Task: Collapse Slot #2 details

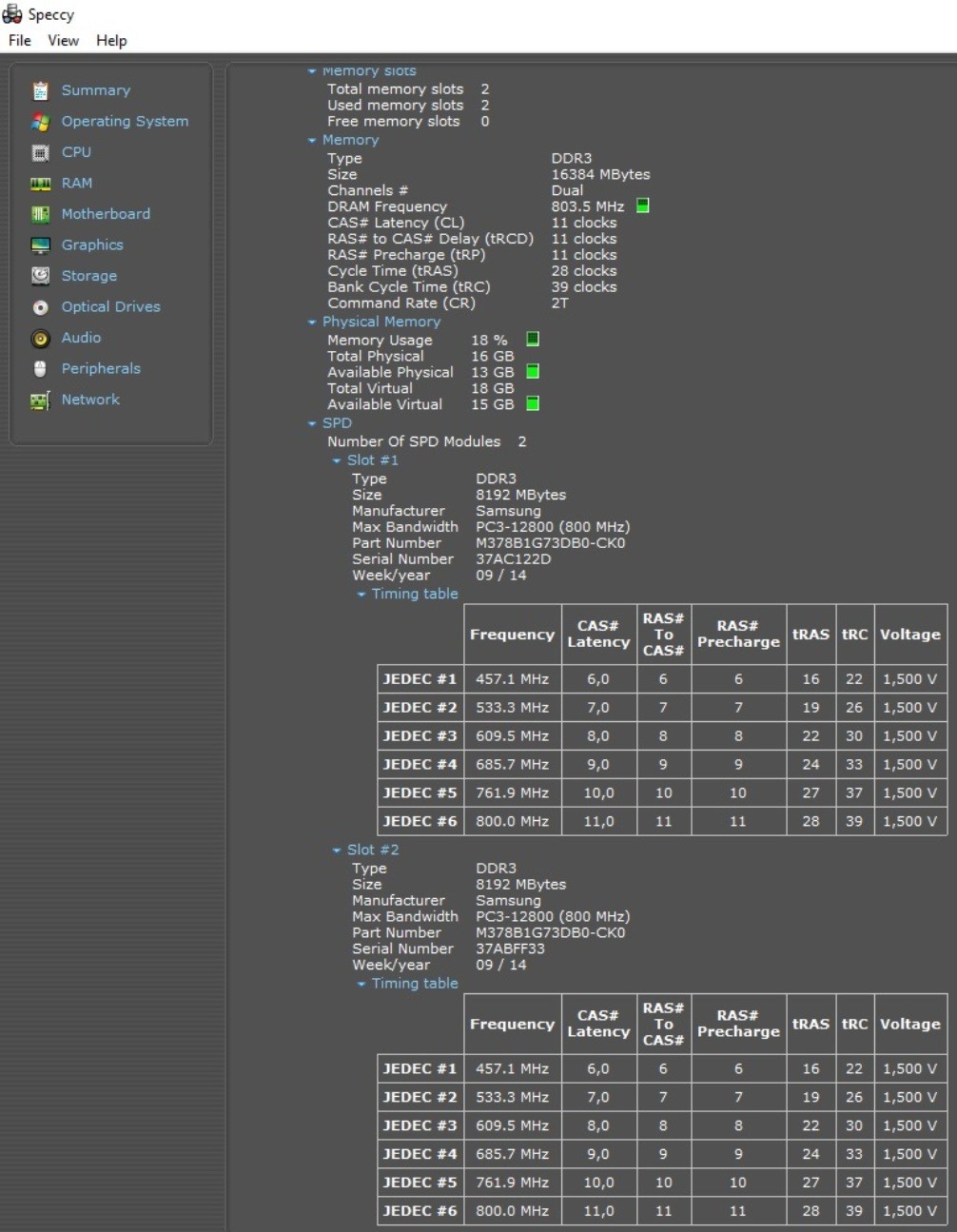Action: [336, 851]
